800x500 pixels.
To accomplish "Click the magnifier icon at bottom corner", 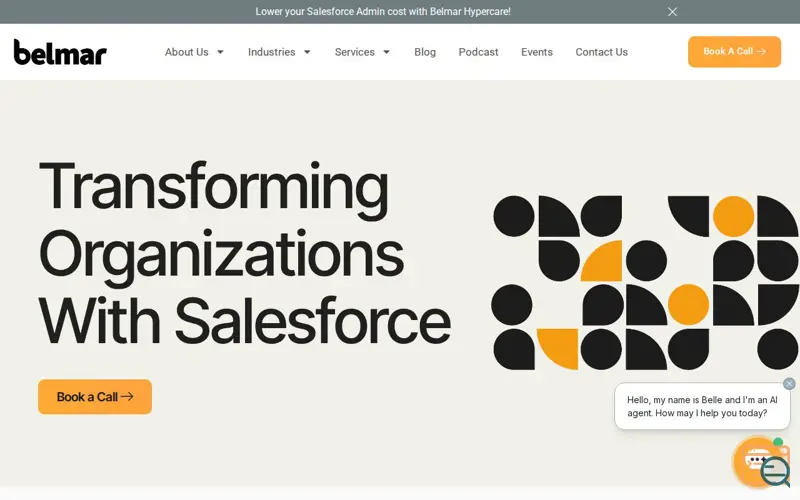I will click(x=775, y=471).
